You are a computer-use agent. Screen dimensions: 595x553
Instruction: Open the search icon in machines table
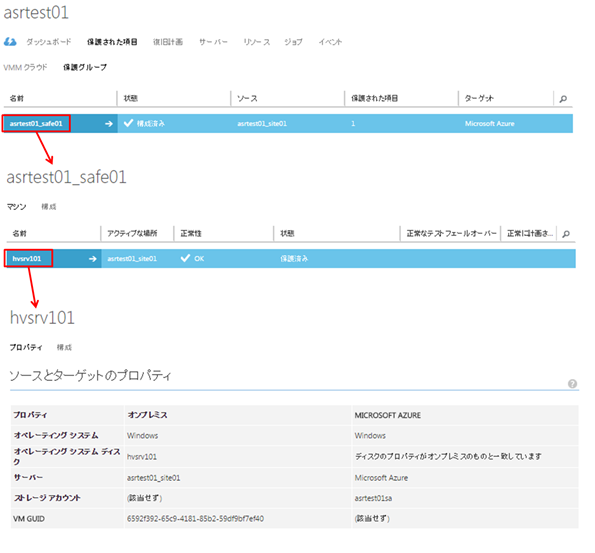566,234
